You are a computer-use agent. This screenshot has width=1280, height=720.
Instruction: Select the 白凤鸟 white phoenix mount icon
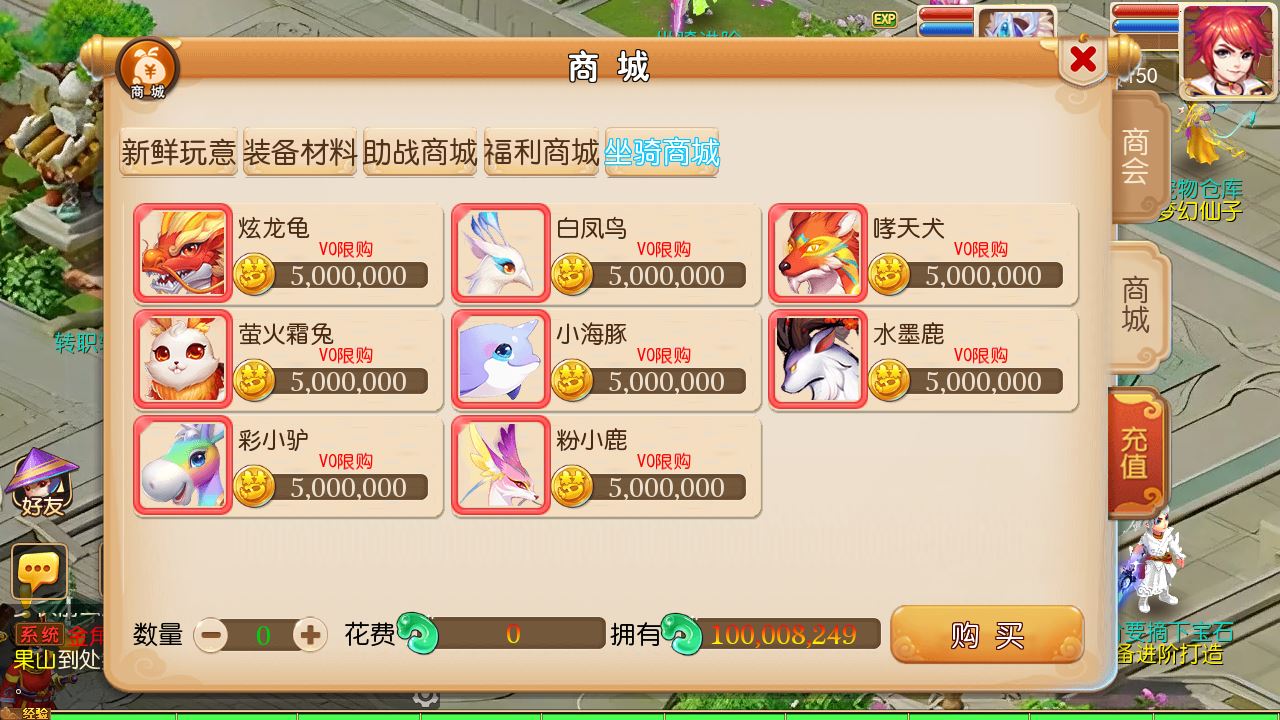pyautogui.click(x=501, y=253)
